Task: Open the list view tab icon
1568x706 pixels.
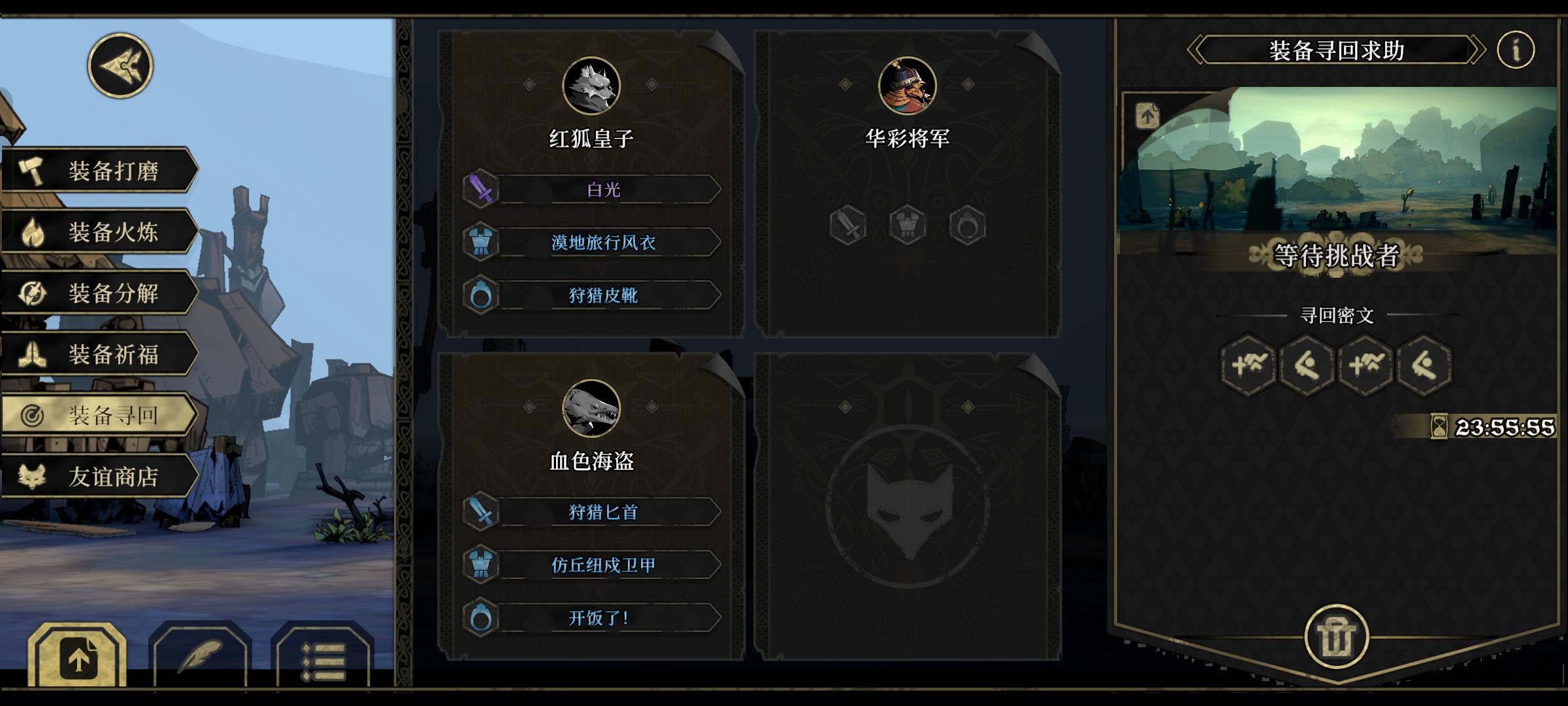Action: coord(323,657)
